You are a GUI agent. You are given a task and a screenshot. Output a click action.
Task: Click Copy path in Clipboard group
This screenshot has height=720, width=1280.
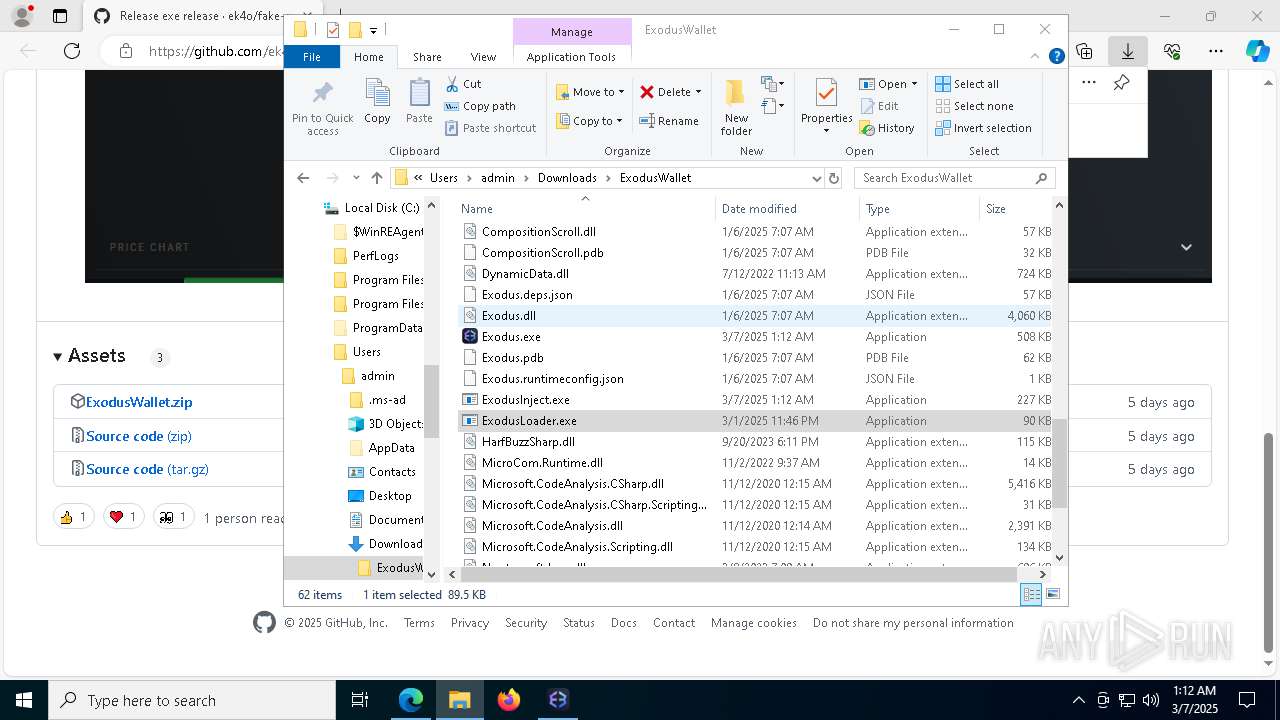tap(480, 106)
